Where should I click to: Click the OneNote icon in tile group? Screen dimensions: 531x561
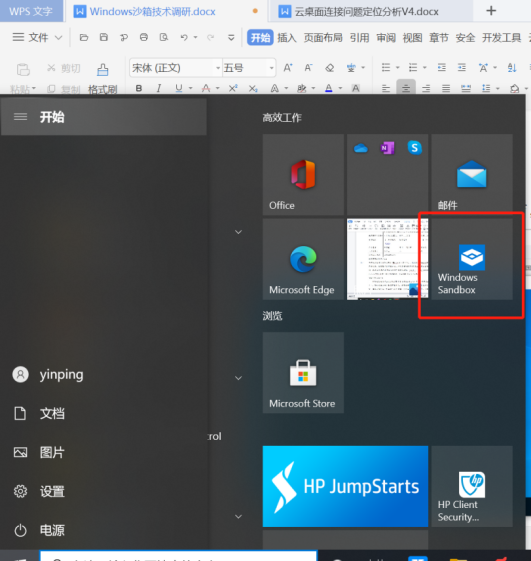(x=388, y=148)
